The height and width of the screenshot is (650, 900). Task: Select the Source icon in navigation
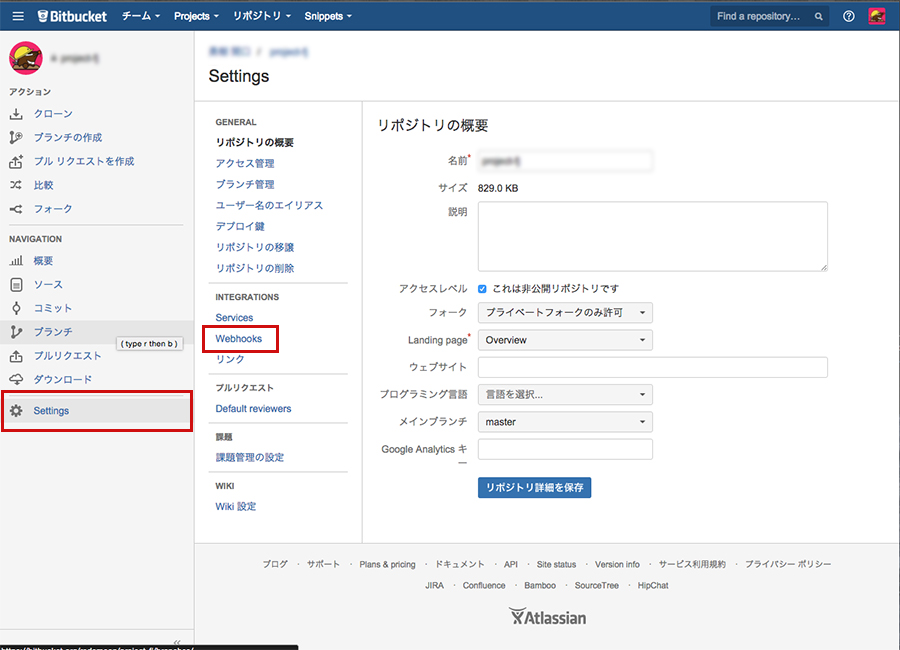(15, 284)
